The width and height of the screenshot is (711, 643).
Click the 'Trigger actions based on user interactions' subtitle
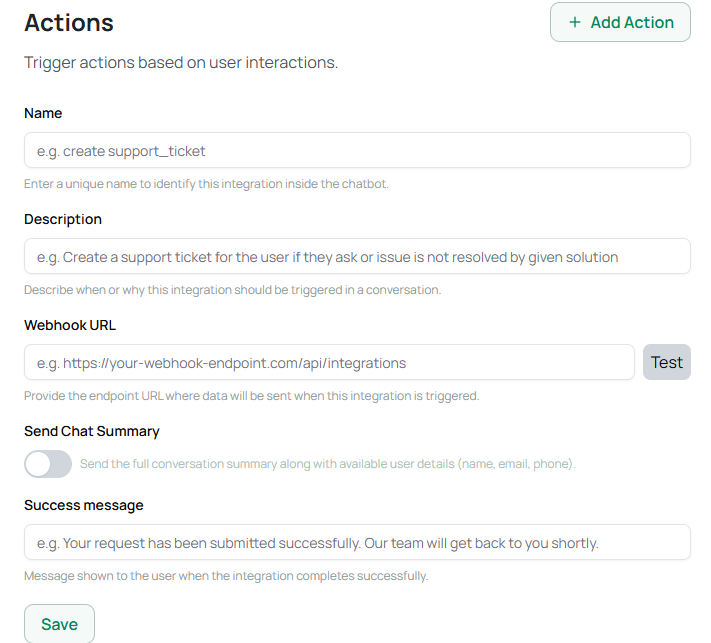(x=181, y=62)
